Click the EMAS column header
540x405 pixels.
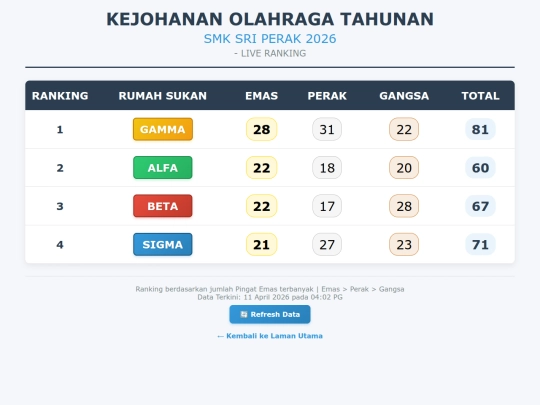261,96
